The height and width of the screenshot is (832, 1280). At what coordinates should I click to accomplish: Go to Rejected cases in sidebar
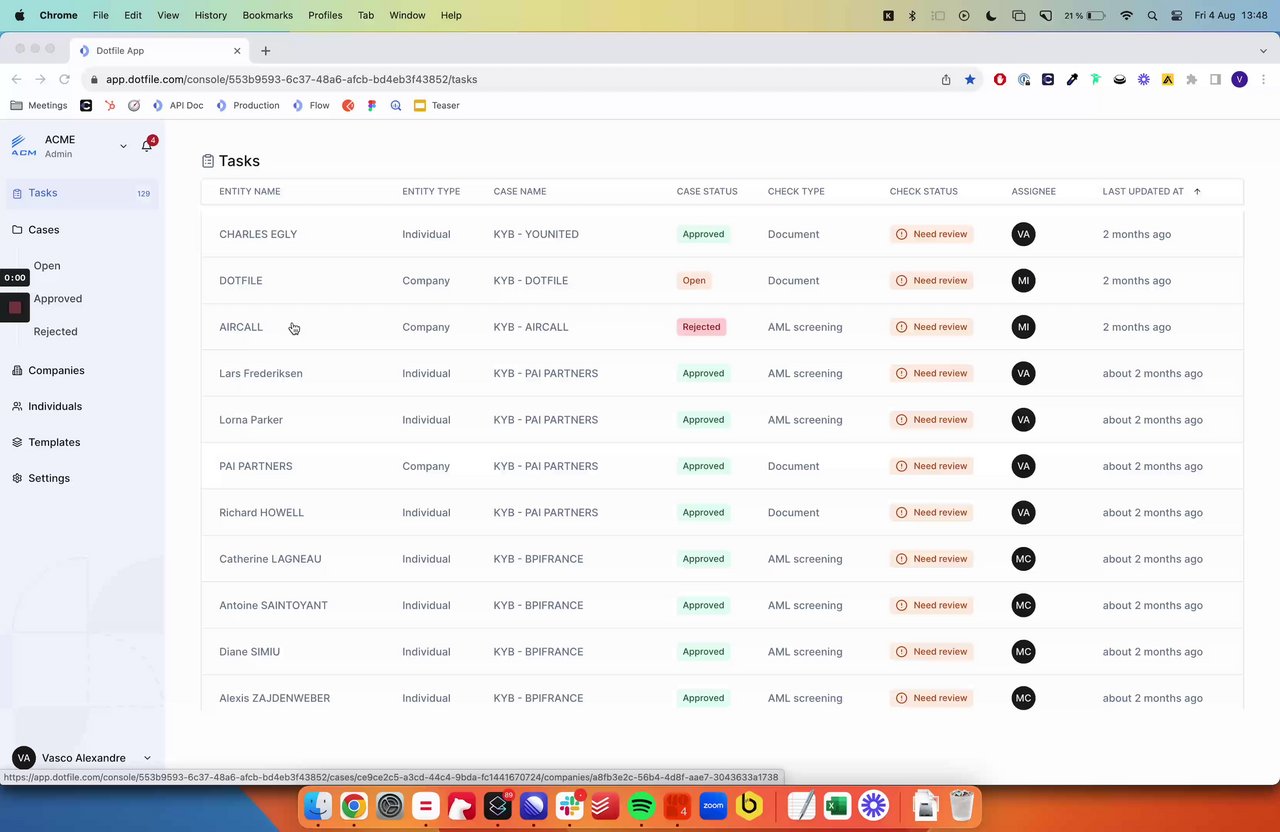tap(55, 332)
